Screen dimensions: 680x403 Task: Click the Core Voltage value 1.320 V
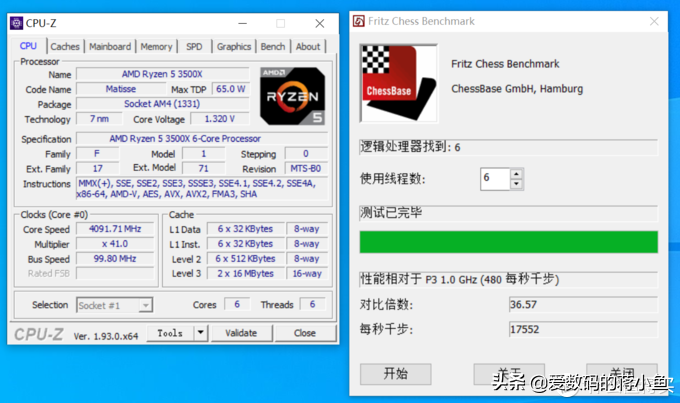pos(220,119)
